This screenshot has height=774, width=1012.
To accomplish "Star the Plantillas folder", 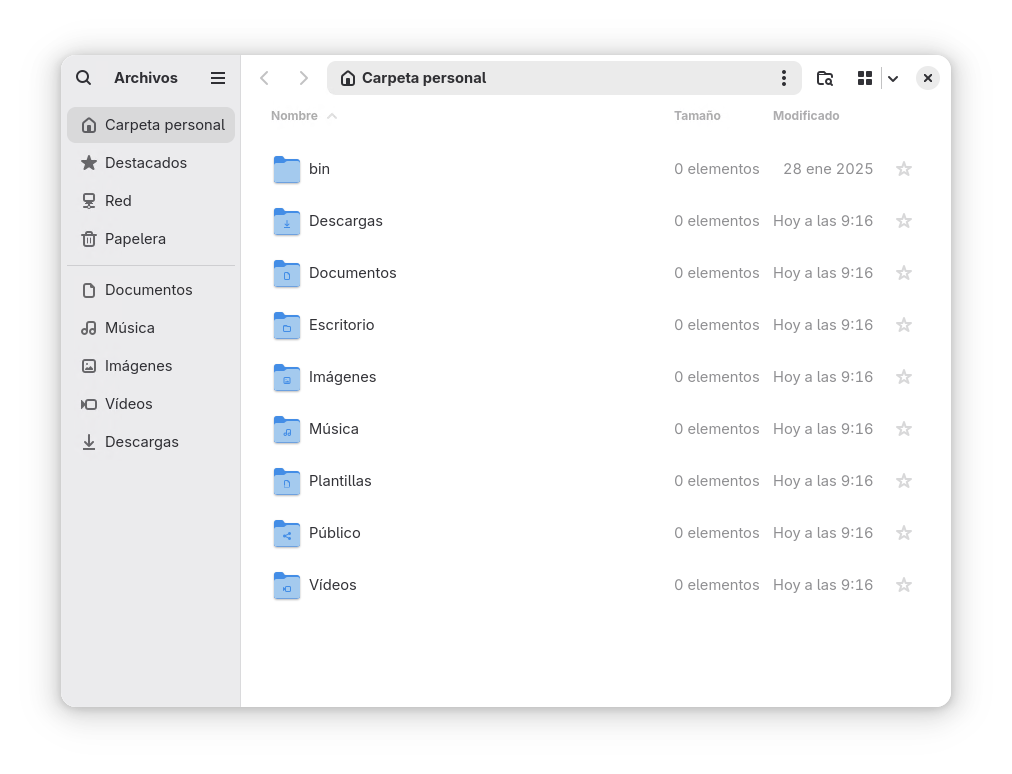I will point(903,480).
